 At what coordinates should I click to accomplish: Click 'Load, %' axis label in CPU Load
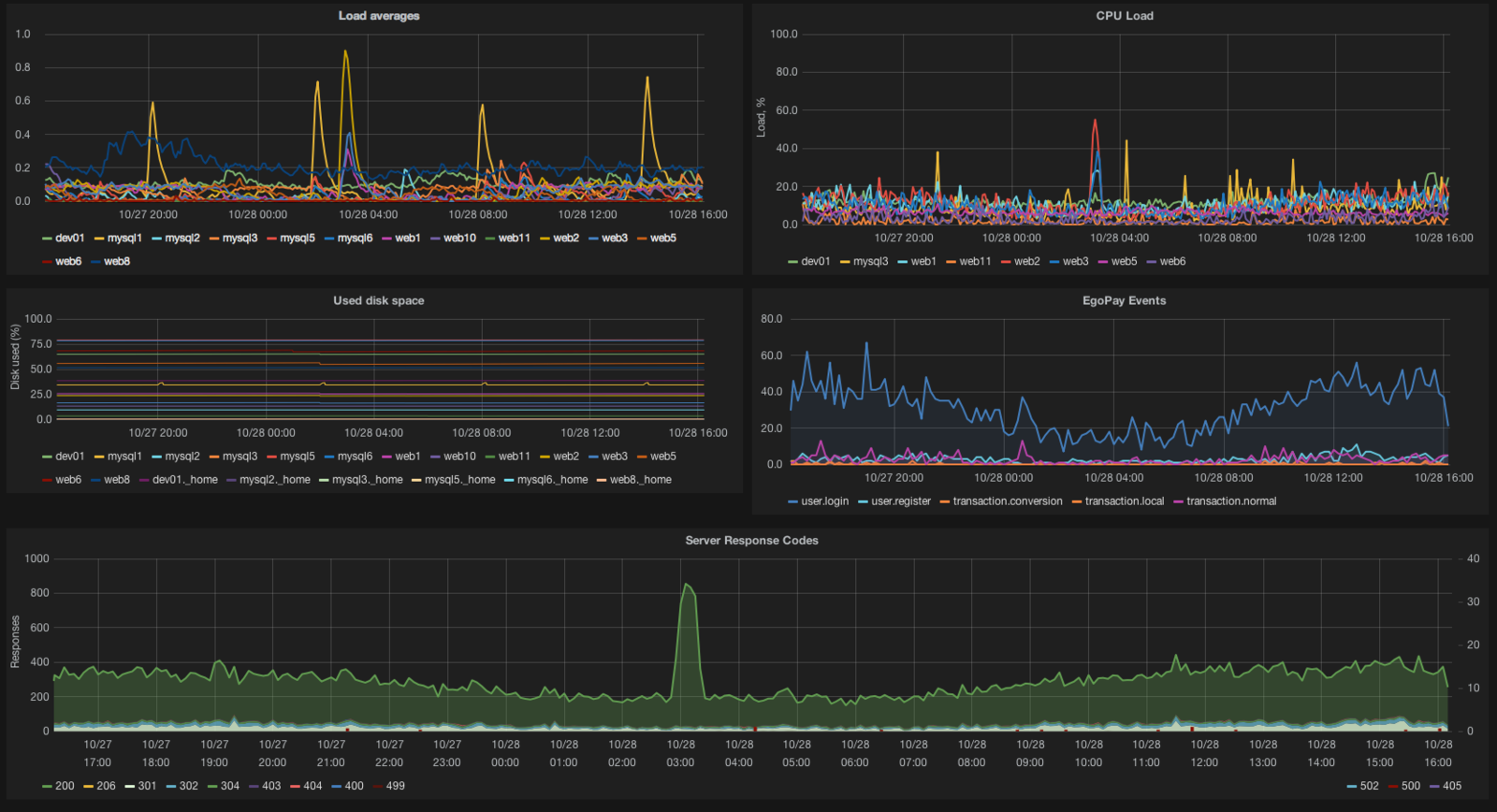click(x=761, y=117)
